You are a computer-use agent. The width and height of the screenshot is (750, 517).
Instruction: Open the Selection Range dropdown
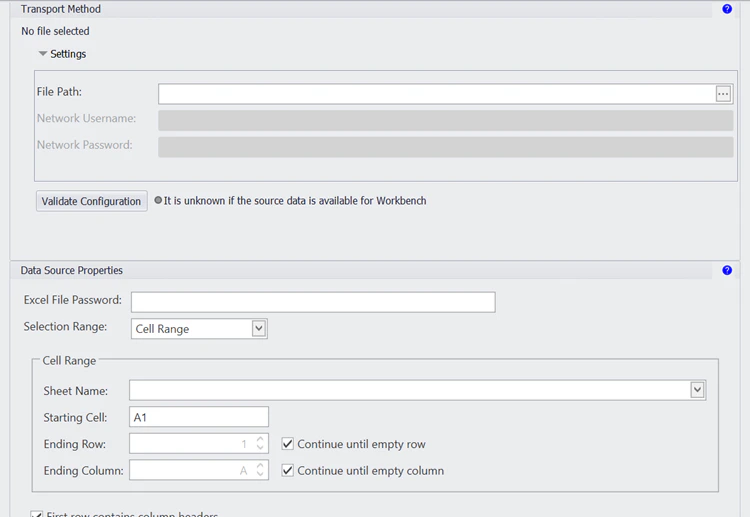coord(259,329)
